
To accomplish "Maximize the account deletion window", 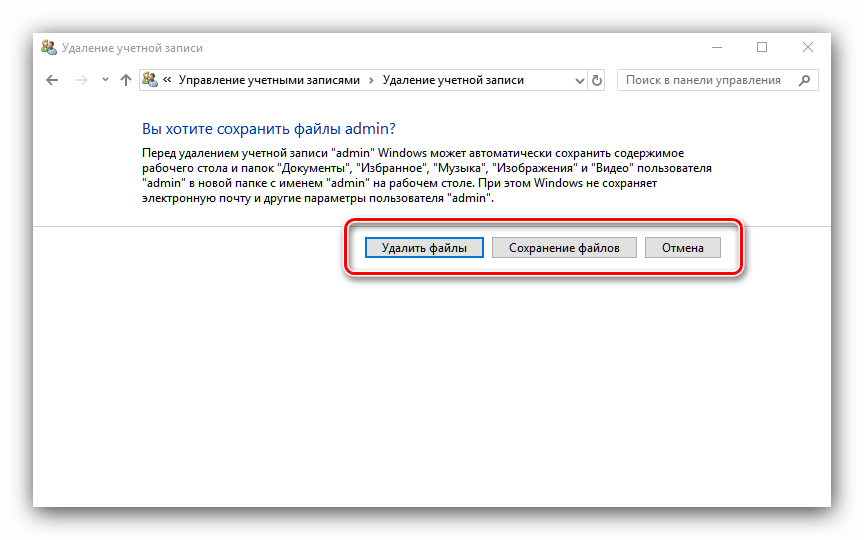I will point(762,48).
